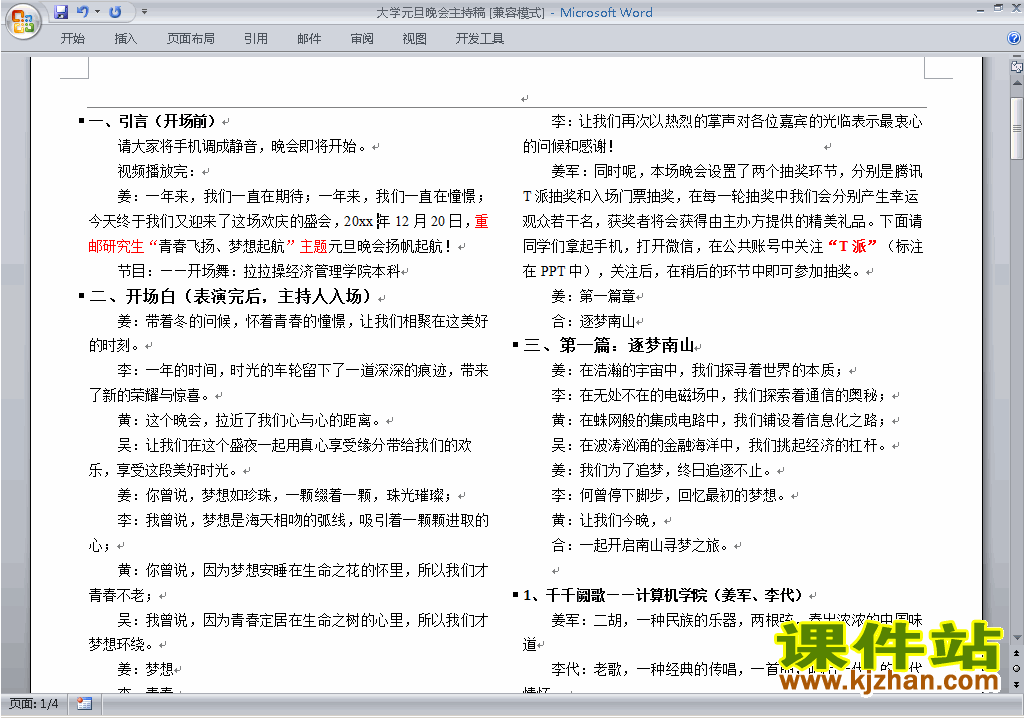Open the 邮件 ribbon tab
The width and height of the screenshot is (1024, 718).
(309, 39)
